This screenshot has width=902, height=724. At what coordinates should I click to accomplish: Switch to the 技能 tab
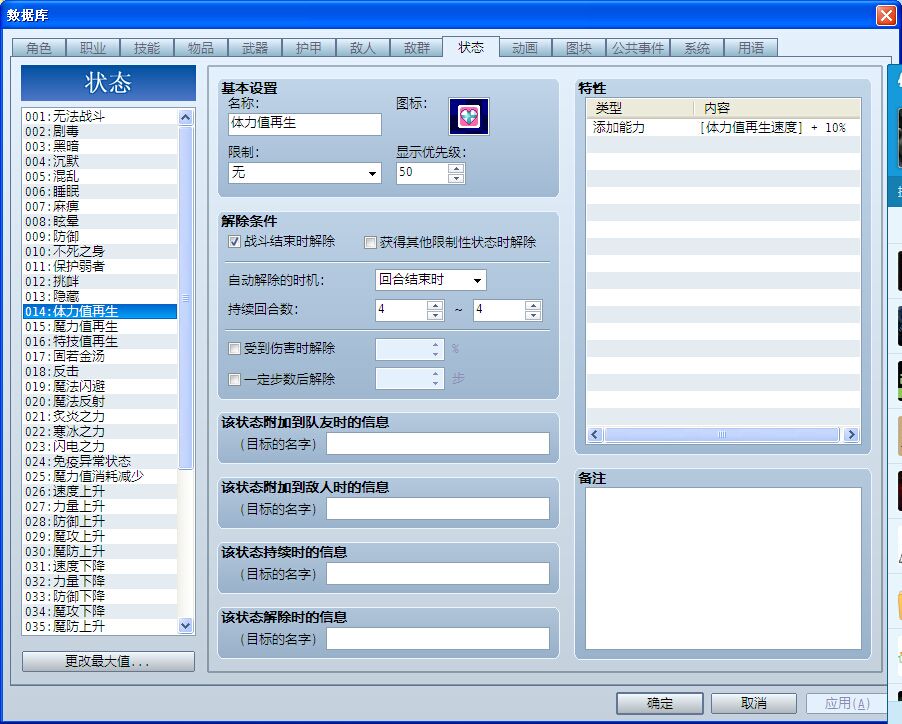[x=147, y=48]
